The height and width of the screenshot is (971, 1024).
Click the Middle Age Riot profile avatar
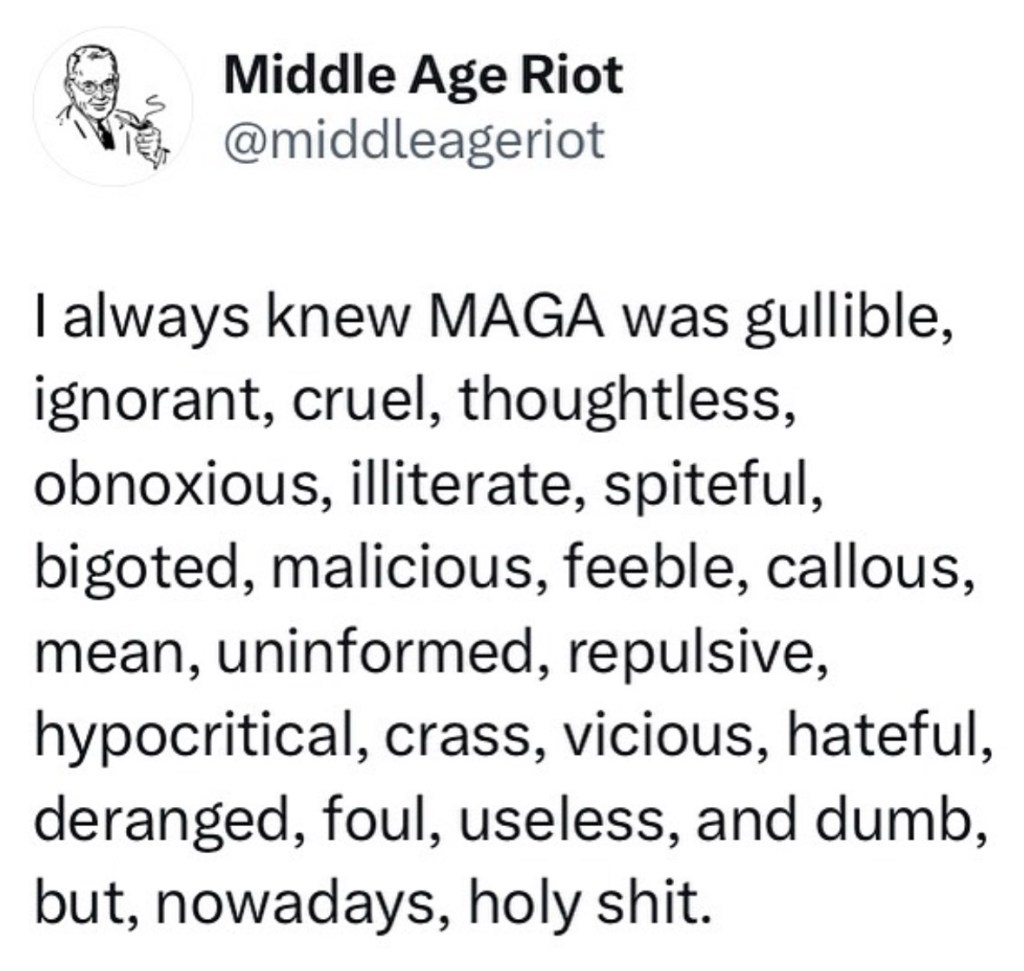point(112,106)
